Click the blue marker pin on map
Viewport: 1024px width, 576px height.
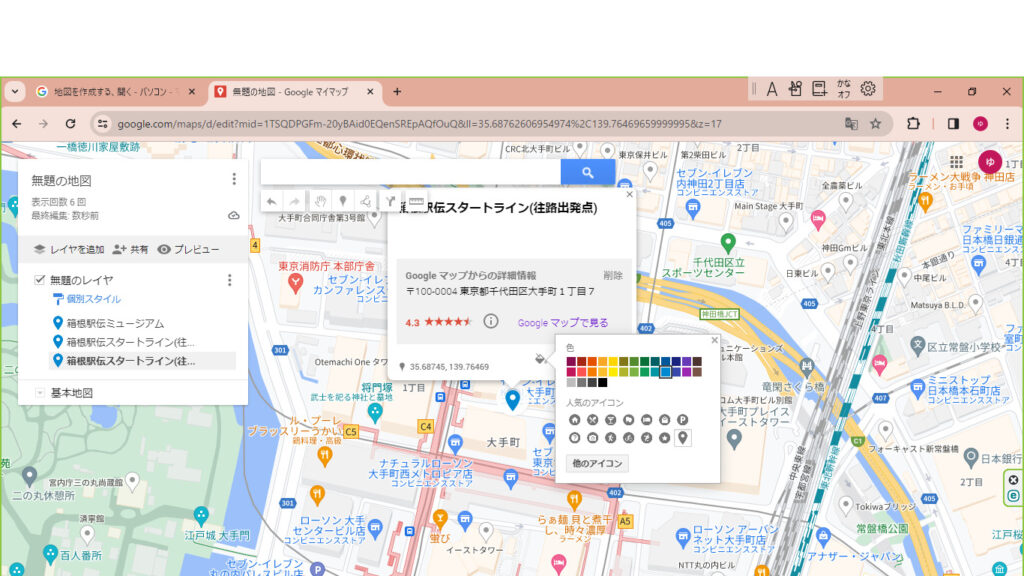[x=513, y=400]
